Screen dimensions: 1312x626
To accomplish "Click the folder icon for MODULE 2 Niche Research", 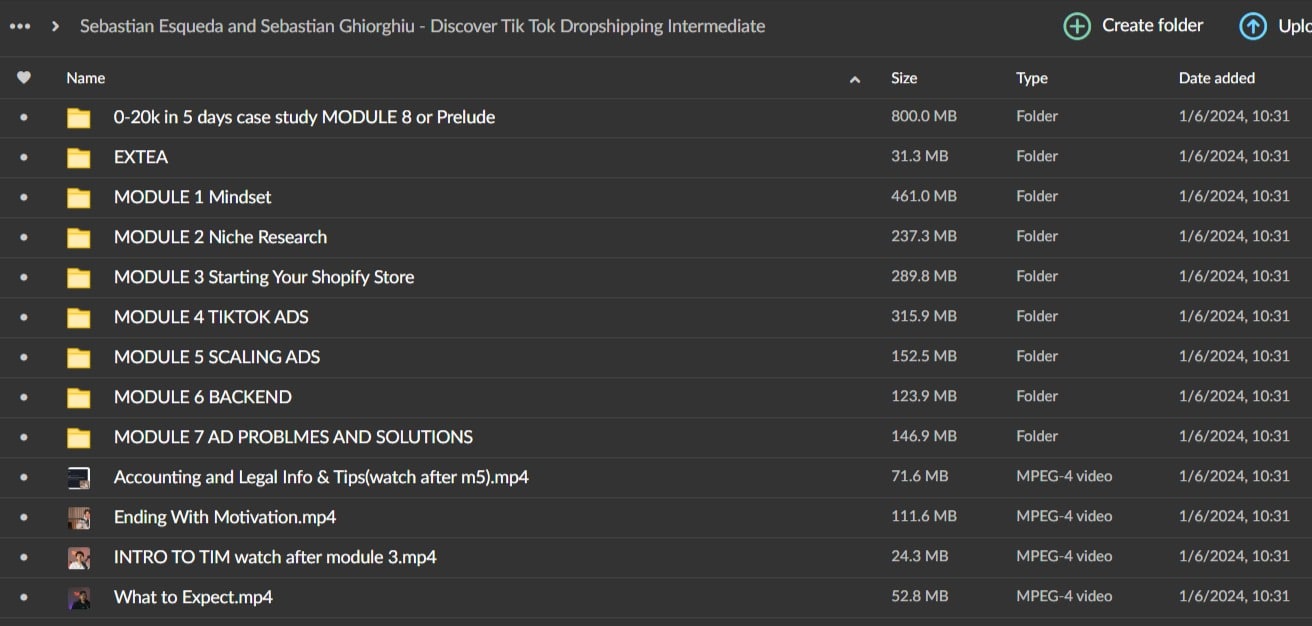I will coord(79,238).
